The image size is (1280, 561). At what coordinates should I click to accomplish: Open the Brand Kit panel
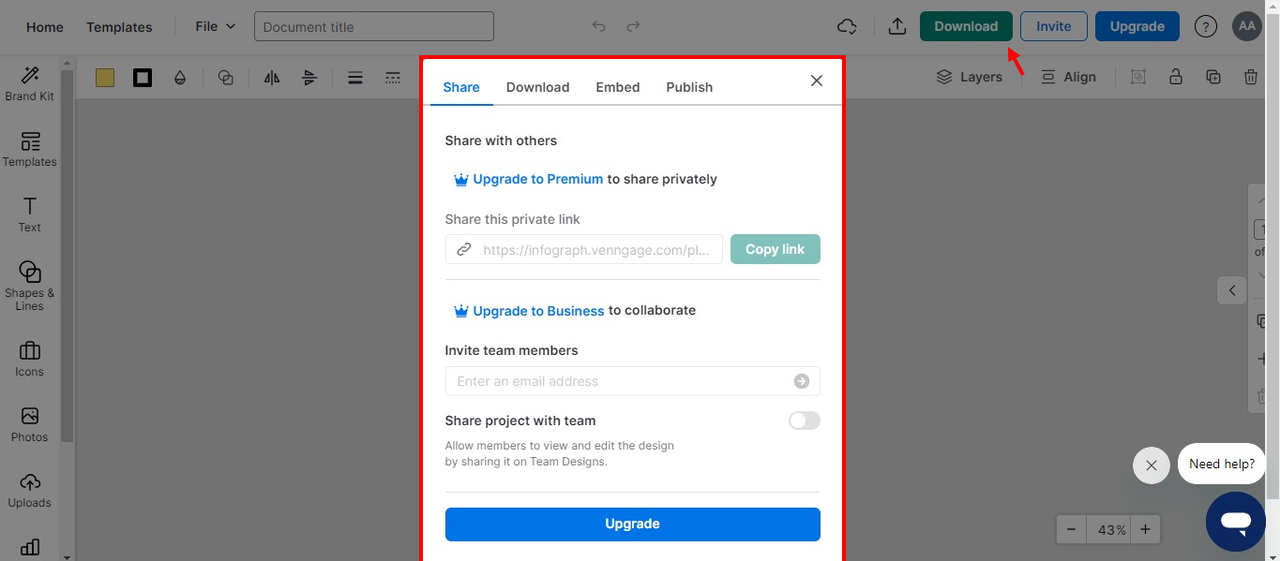[x=29, y=83]
